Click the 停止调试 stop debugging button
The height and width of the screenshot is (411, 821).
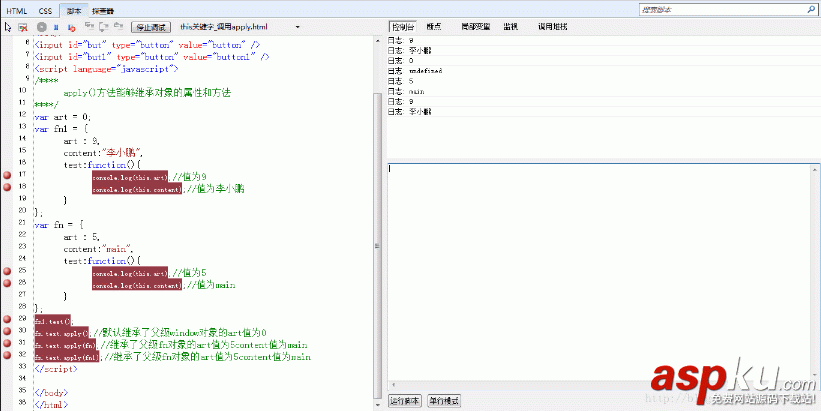pos(151,27)
